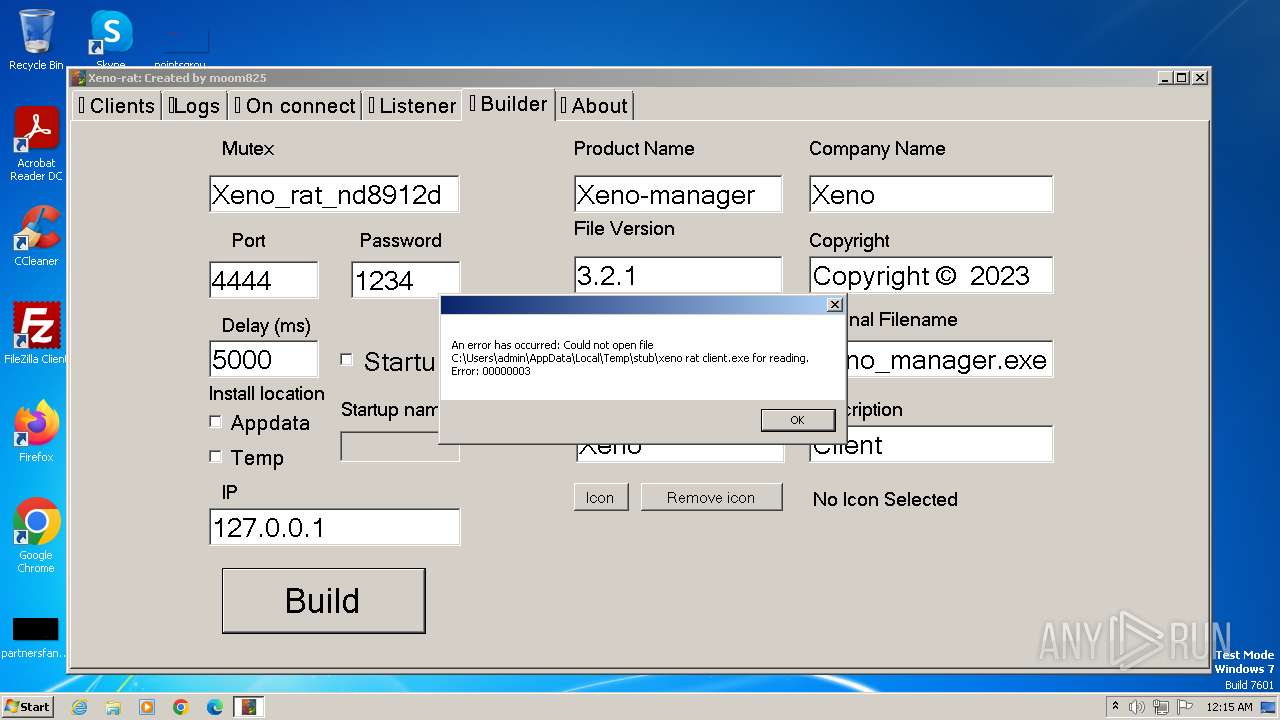This screenshot has width=1280, height=720.
Task: Focus the File Version field 3.2.1
Action: [678, 275]
